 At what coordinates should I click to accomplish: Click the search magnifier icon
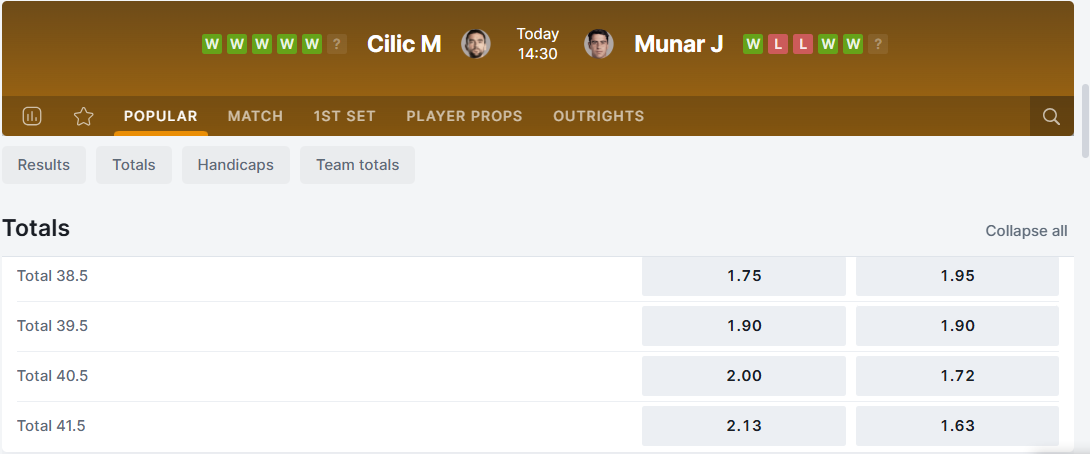coord(1051,116)
